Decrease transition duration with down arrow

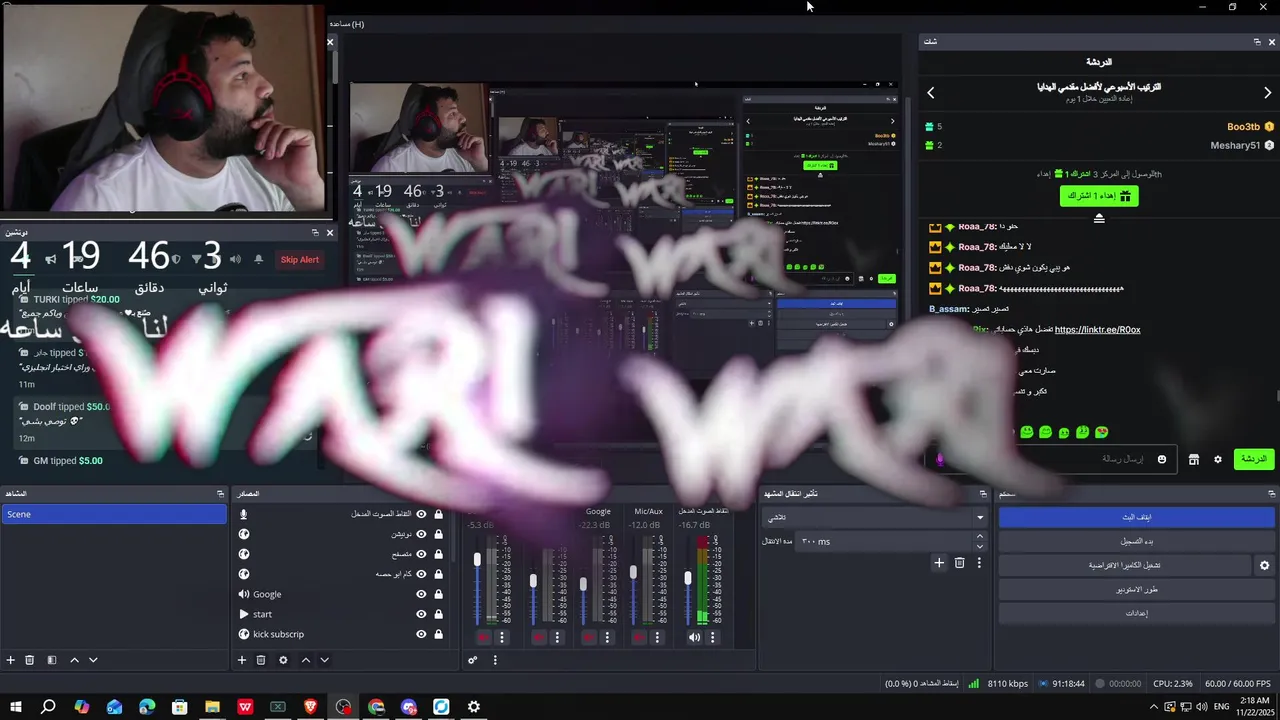click(x=980, y=546)
